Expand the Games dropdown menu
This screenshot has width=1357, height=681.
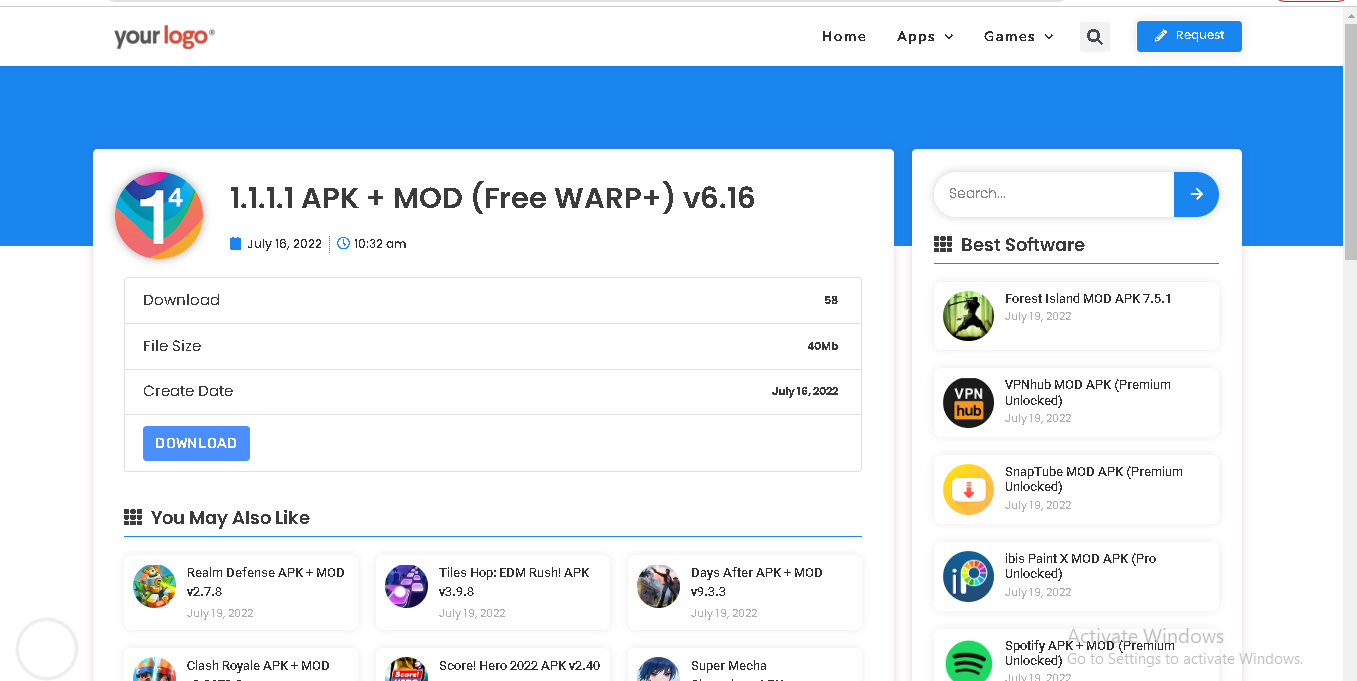[x=1018, y=37]
